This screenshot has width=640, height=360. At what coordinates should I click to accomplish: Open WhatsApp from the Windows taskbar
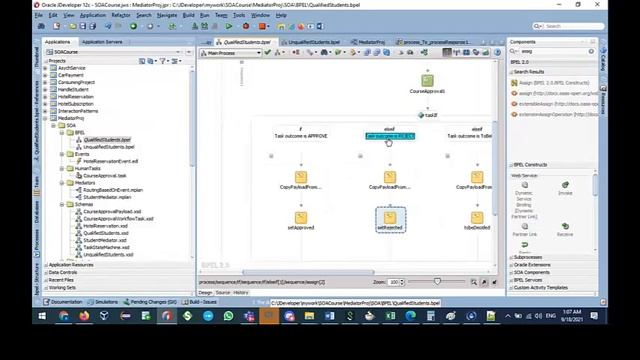pyautogui.click(x=228, y=316)
